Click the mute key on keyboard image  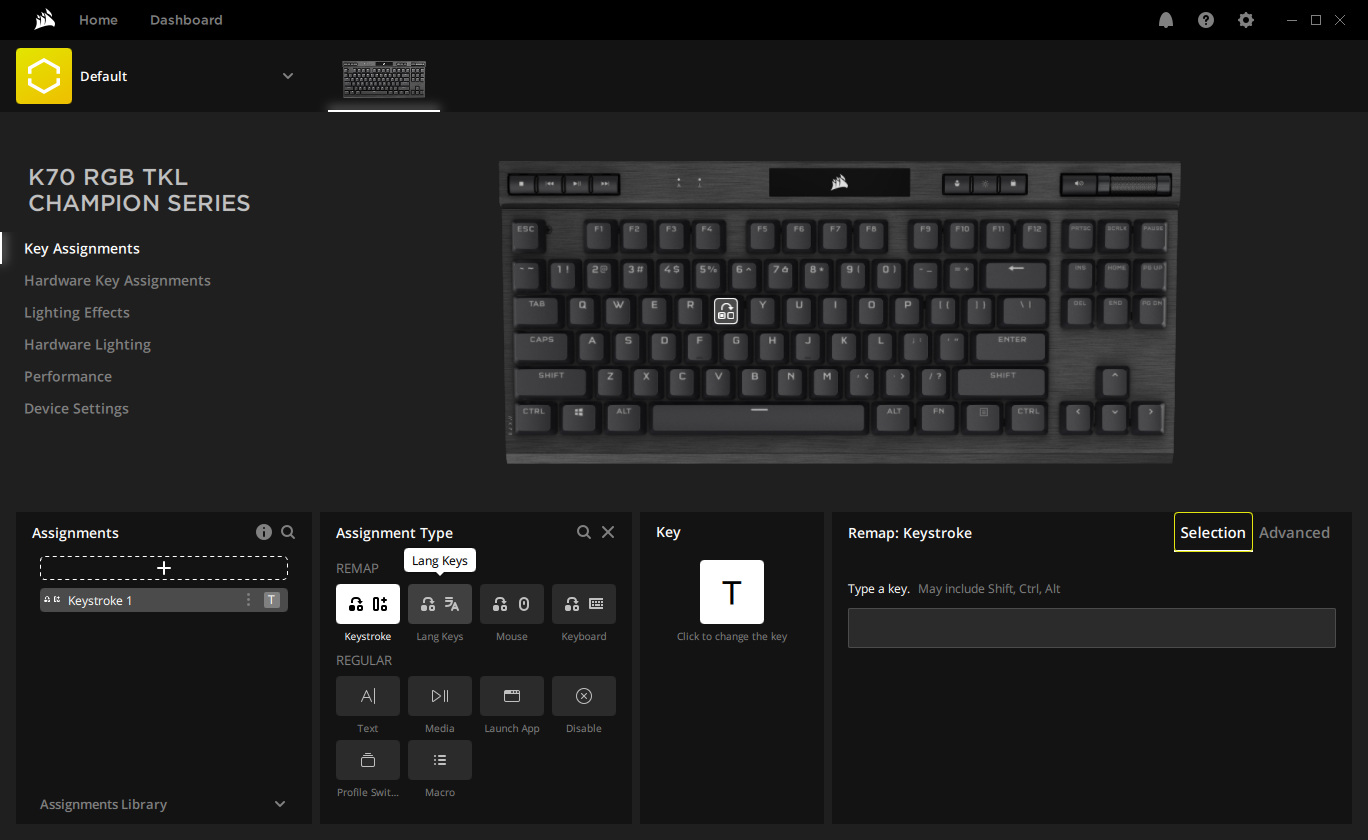[x=1079, y=184]
